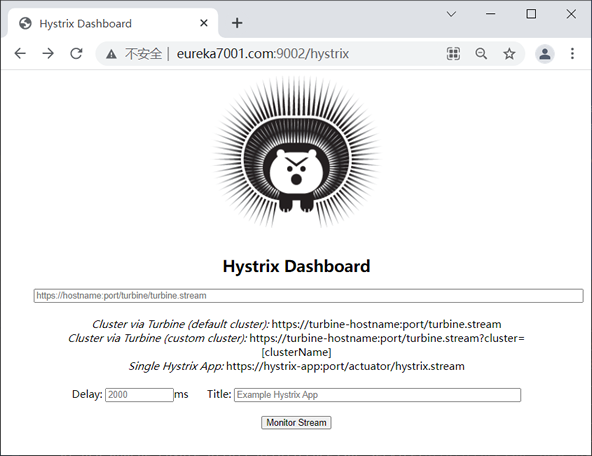Click the stream URL input field
592x456 pixels.
(x=308, y=296)
